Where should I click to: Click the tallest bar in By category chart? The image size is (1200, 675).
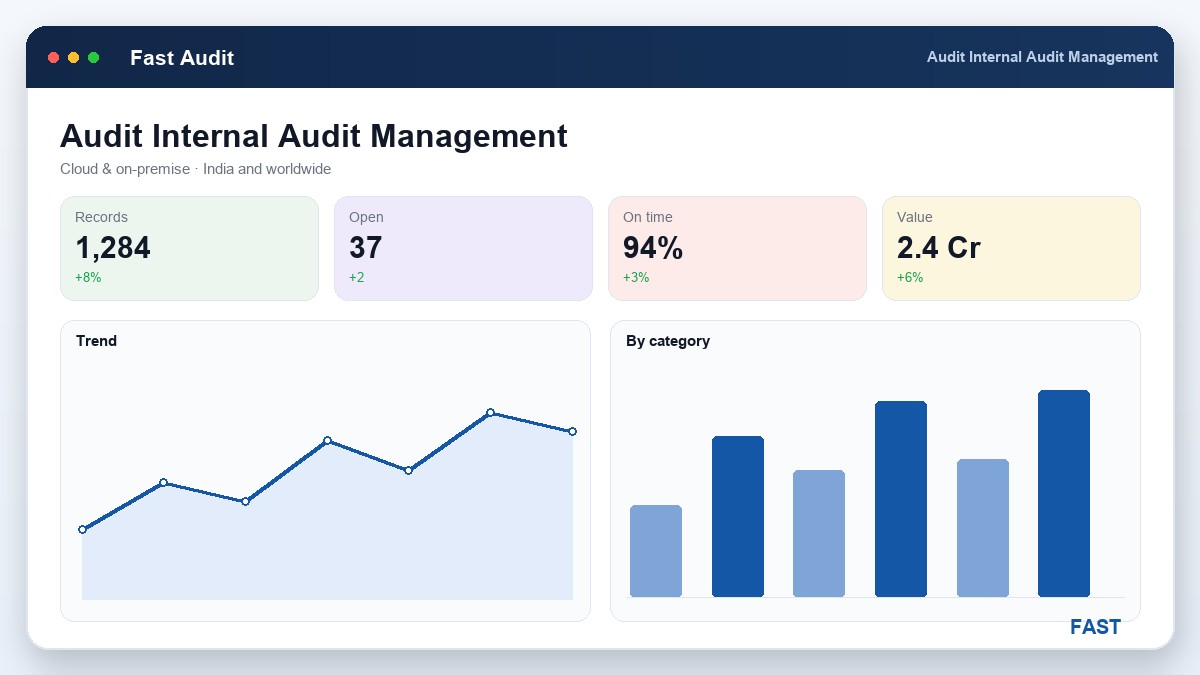(x=1064, y=494)
